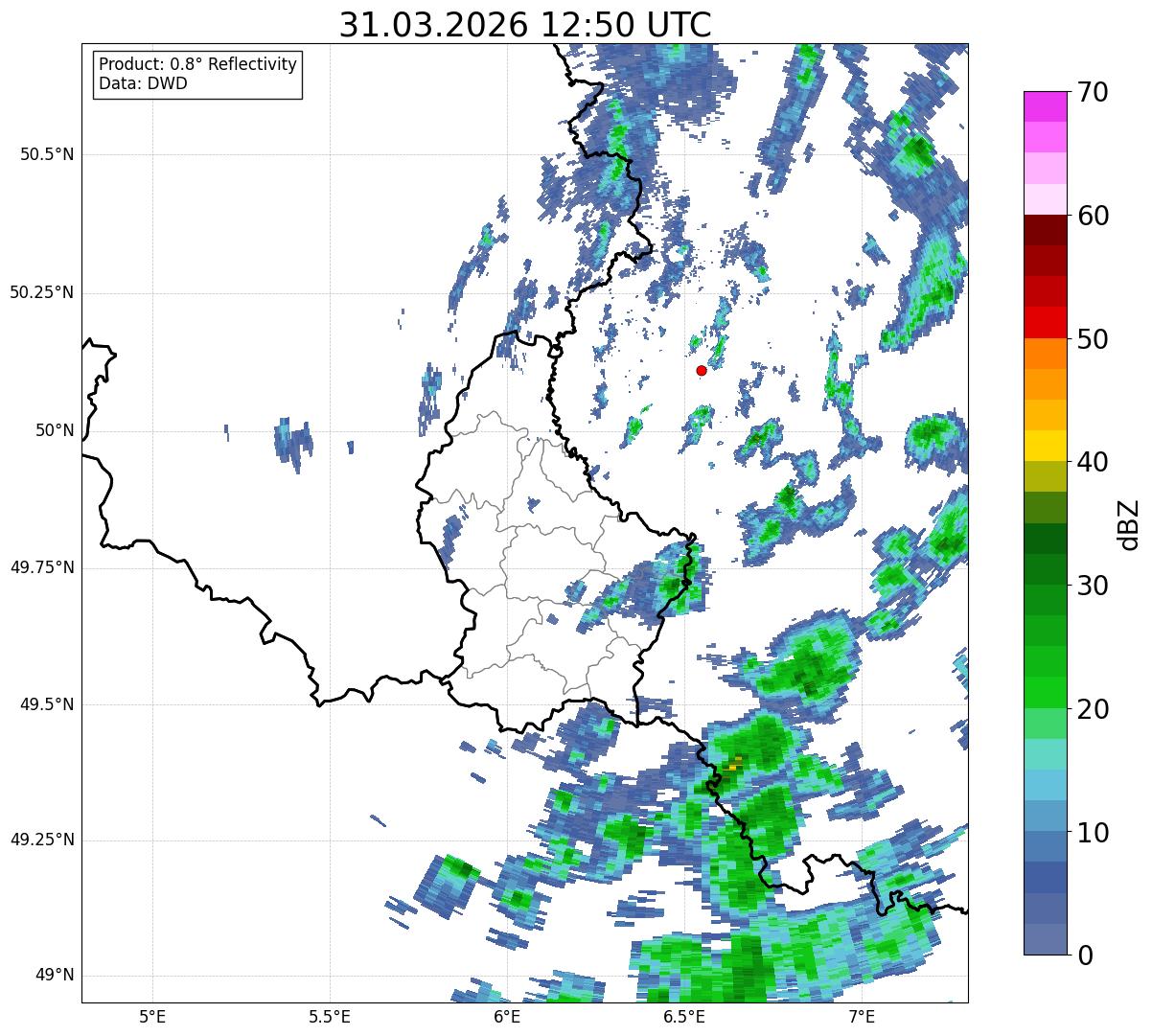Click the dBZ colorbar axis label

[1130, 523]
